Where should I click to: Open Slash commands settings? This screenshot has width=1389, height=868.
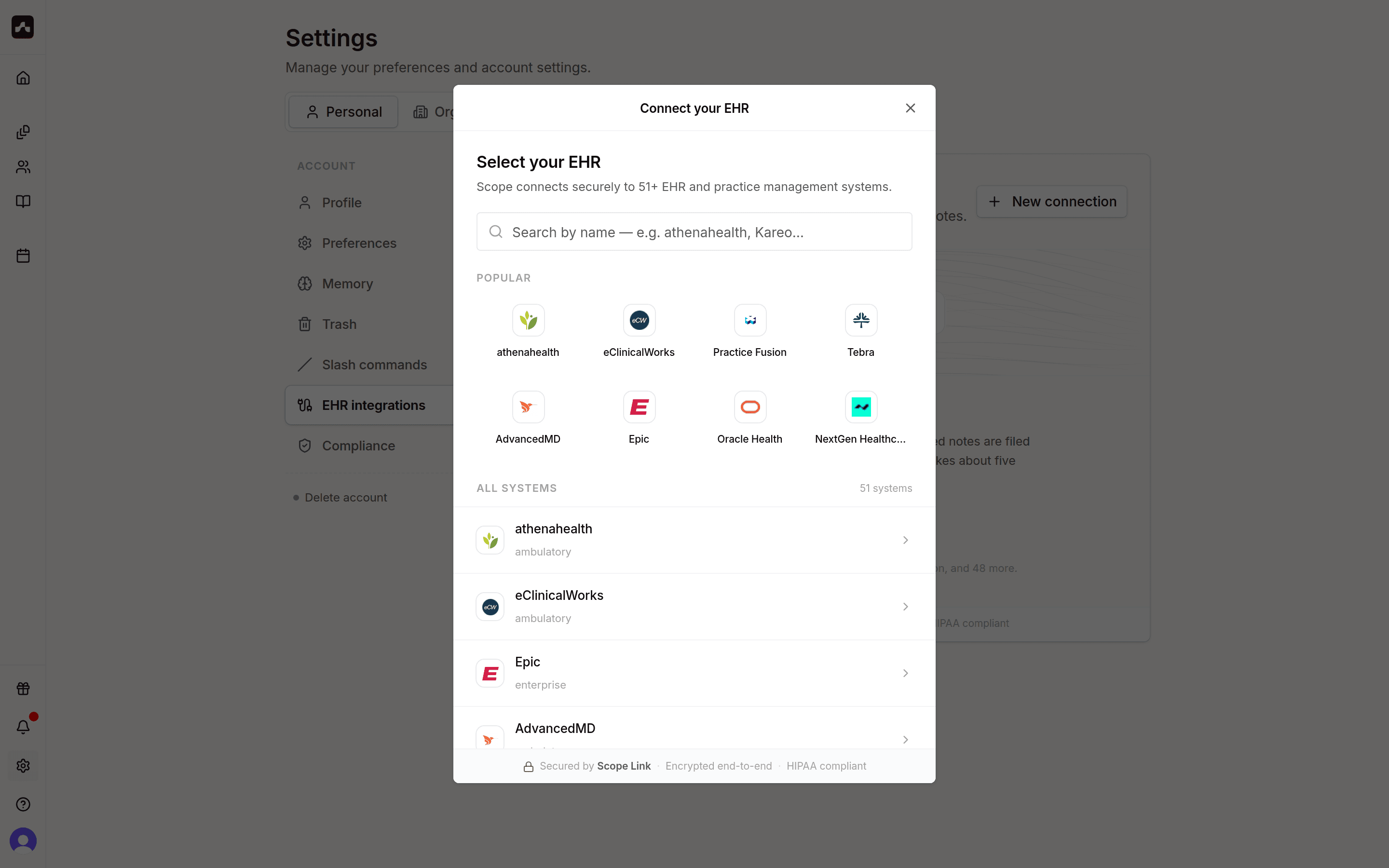pos(369,365)
